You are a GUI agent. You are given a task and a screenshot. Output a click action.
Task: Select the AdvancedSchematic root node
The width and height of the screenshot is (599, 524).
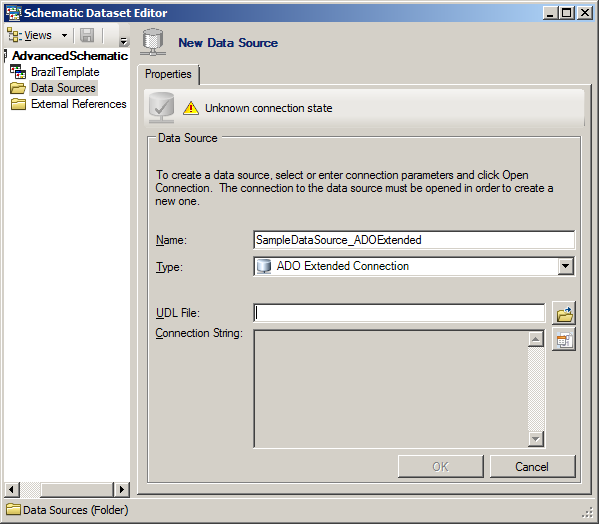[70, 56]
